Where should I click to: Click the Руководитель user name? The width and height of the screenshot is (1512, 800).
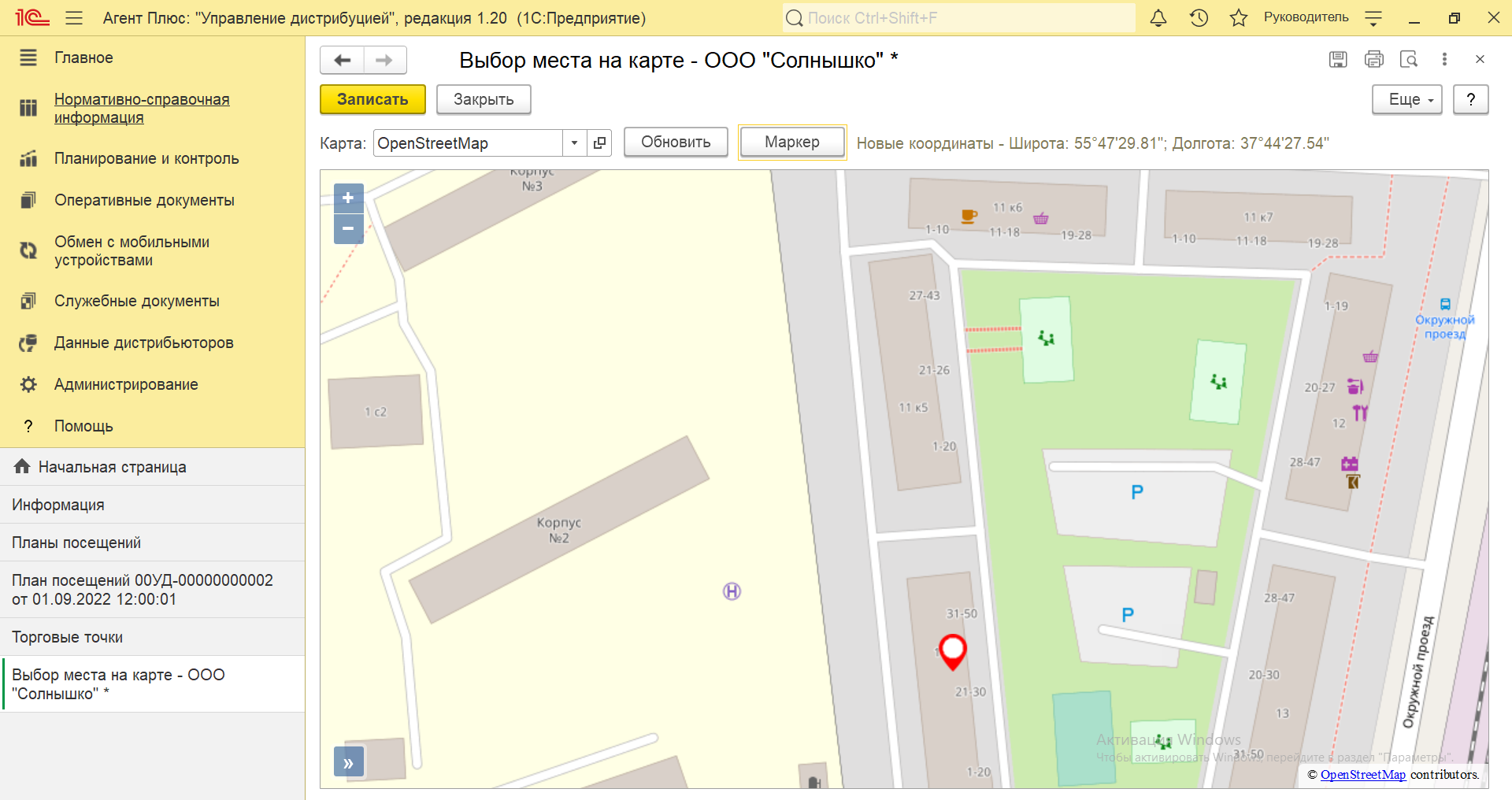(1306, 17)
